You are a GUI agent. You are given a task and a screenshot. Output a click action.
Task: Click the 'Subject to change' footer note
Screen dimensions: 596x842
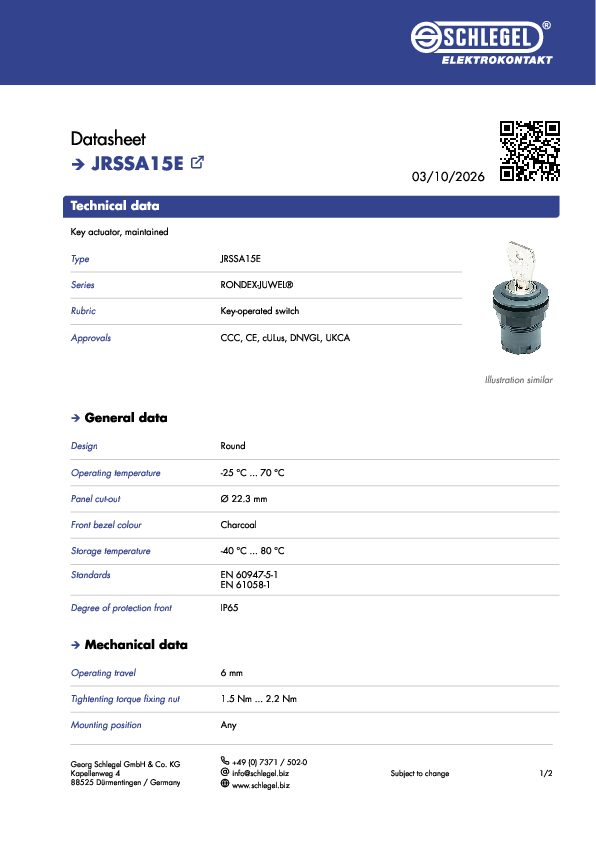coord(420,773)
